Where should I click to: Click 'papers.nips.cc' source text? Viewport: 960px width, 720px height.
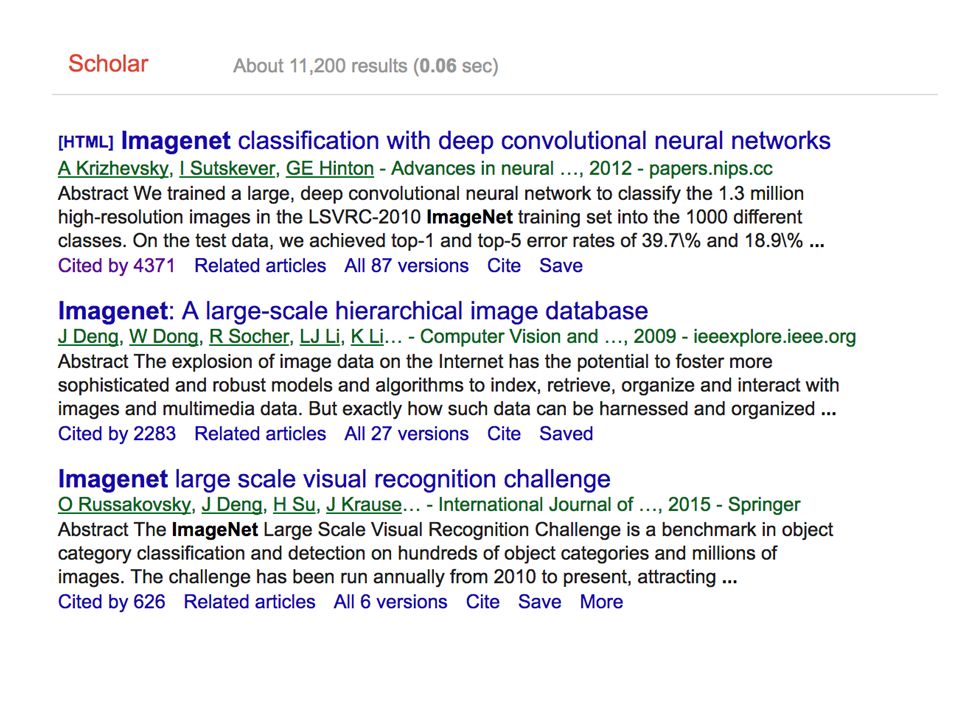[x=711, y=168]
